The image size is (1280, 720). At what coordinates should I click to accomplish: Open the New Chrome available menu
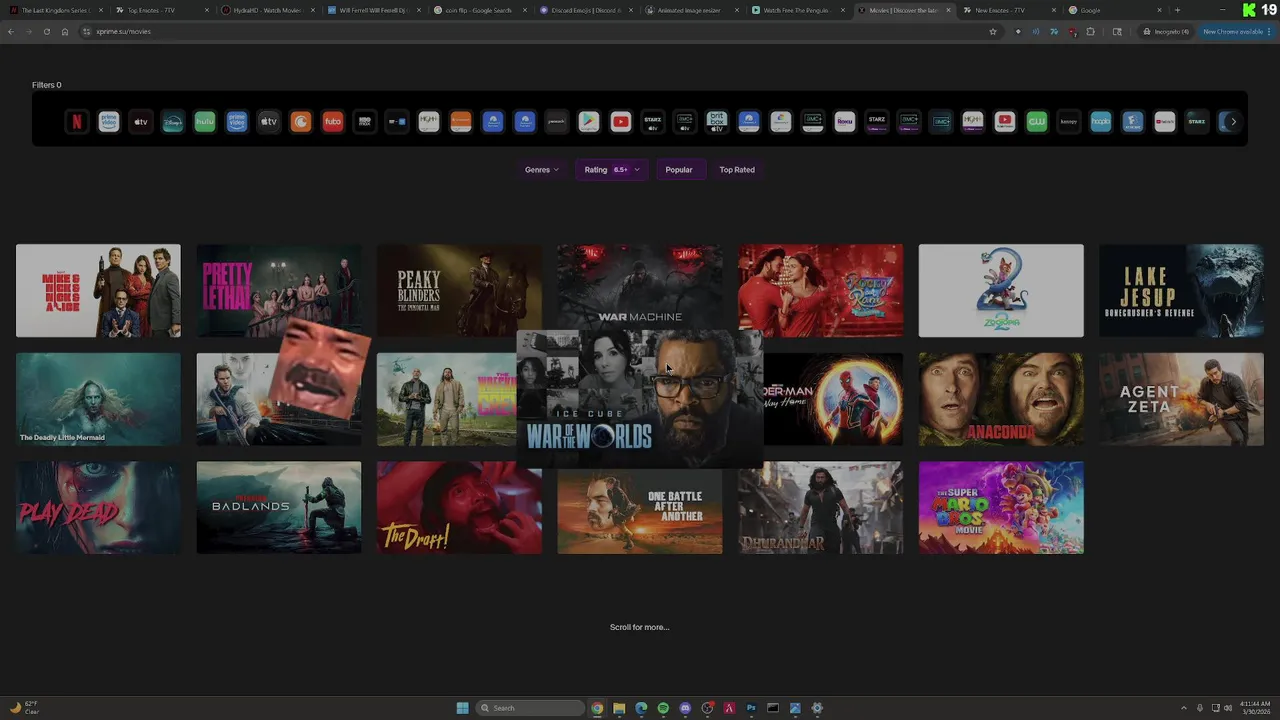tap(1236, 31)
